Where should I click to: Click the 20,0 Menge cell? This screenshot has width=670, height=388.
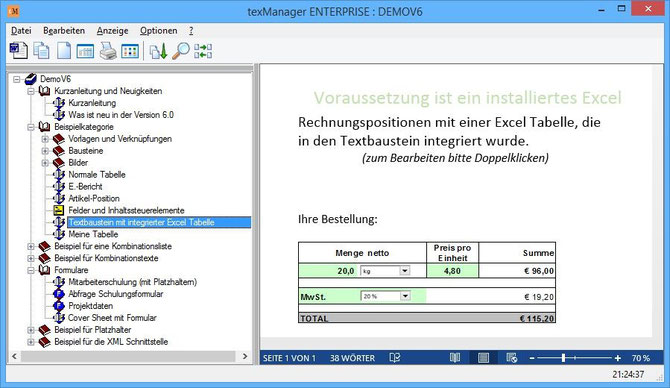tap(329, 271)
